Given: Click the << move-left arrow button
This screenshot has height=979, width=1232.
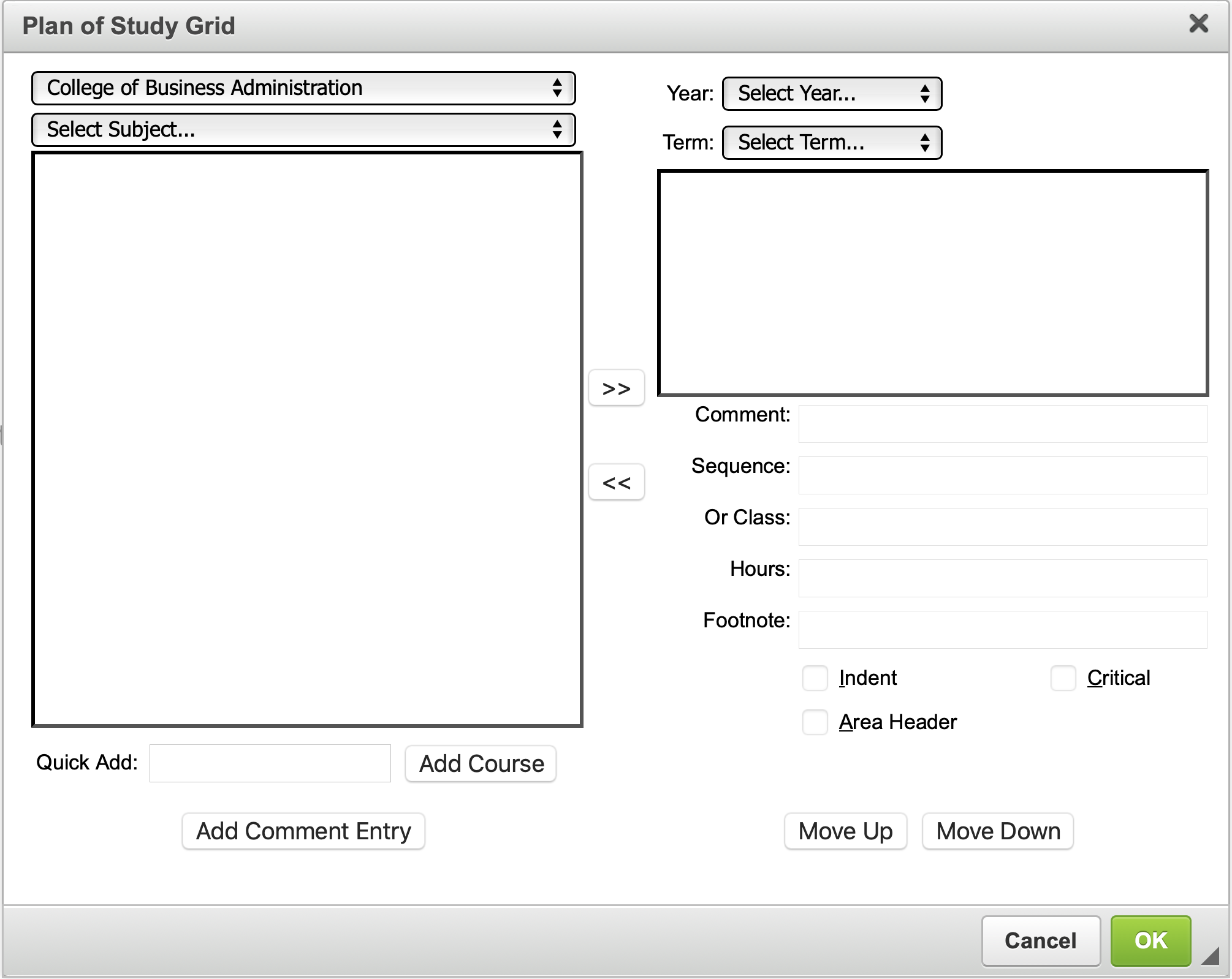Looking at the screenshot, I should point(616,482).
